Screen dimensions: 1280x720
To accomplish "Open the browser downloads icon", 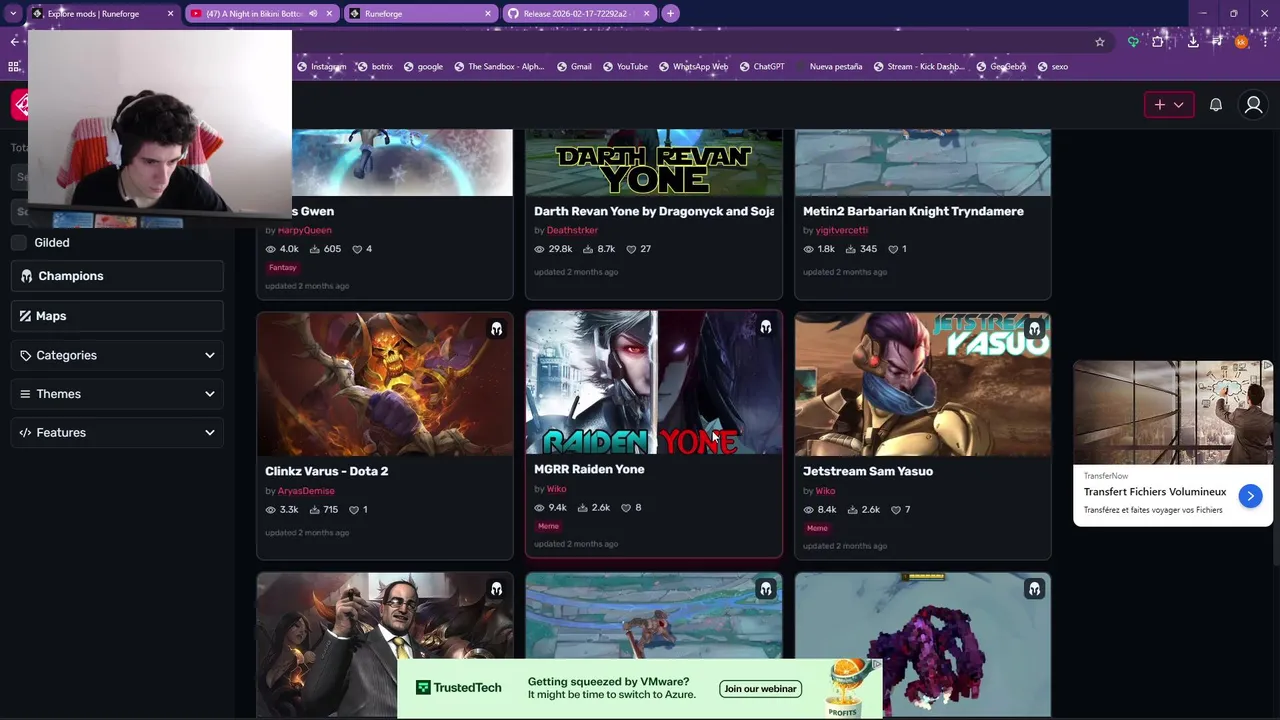I will pos(1193,42).
